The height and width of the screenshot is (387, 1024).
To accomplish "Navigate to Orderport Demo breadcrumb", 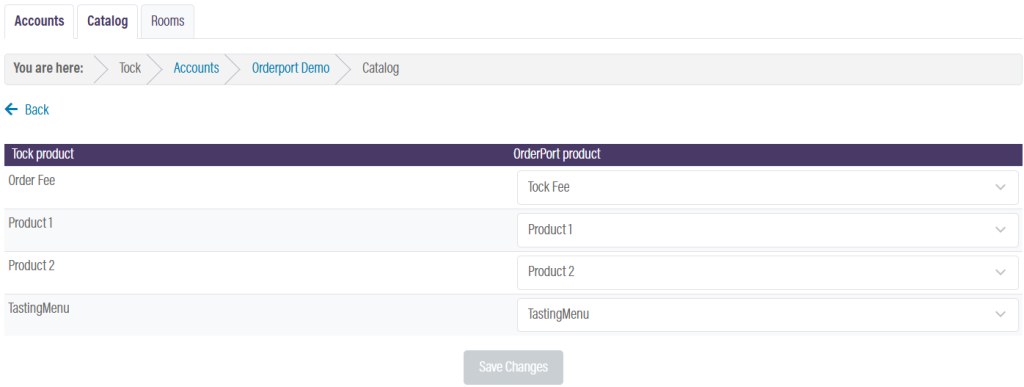I will point(291,68).
